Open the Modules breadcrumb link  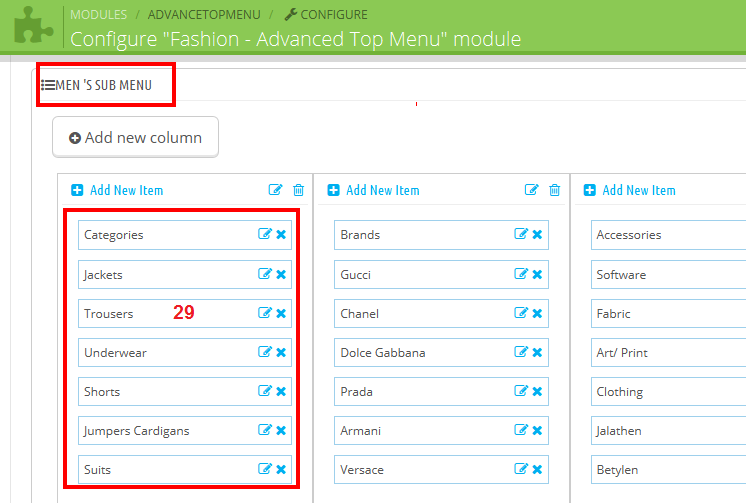coord(98,14)
